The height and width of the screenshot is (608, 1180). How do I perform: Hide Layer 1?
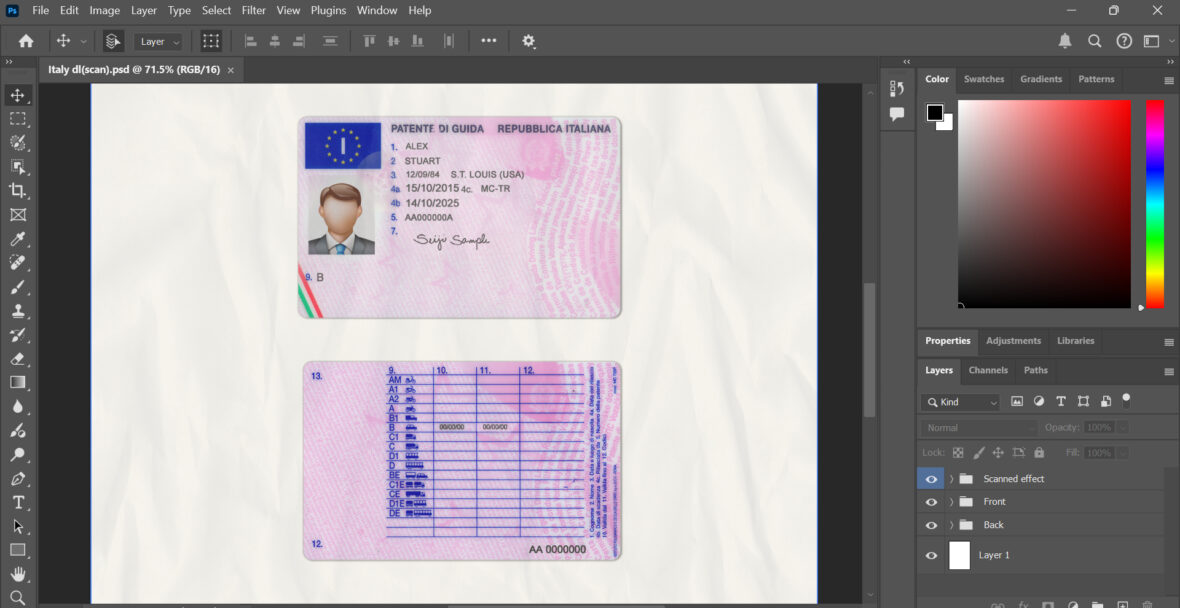click(932, 555)
